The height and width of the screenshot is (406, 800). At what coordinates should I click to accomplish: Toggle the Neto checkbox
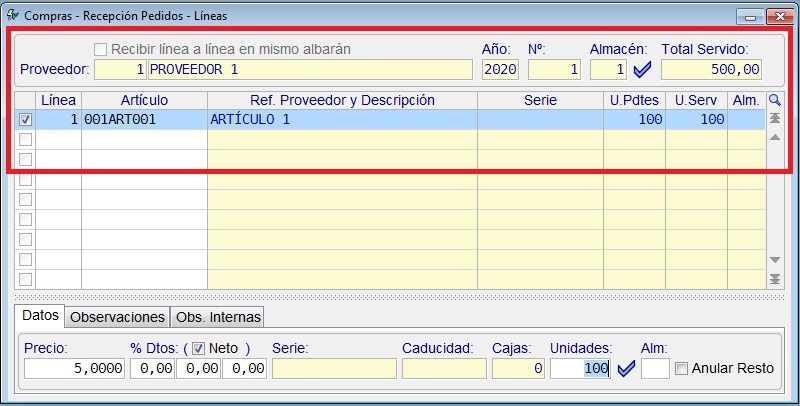[198, 348]
